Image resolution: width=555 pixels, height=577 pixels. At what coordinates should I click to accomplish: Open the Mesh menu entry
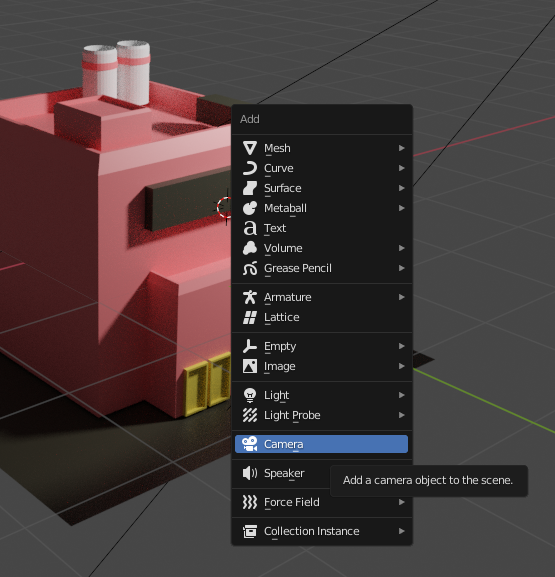click(x=321, y=148)
